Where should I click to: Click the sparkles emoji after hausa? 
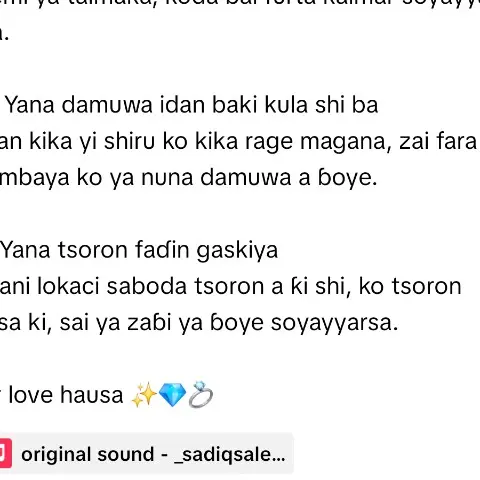click(x=144, y=395)
